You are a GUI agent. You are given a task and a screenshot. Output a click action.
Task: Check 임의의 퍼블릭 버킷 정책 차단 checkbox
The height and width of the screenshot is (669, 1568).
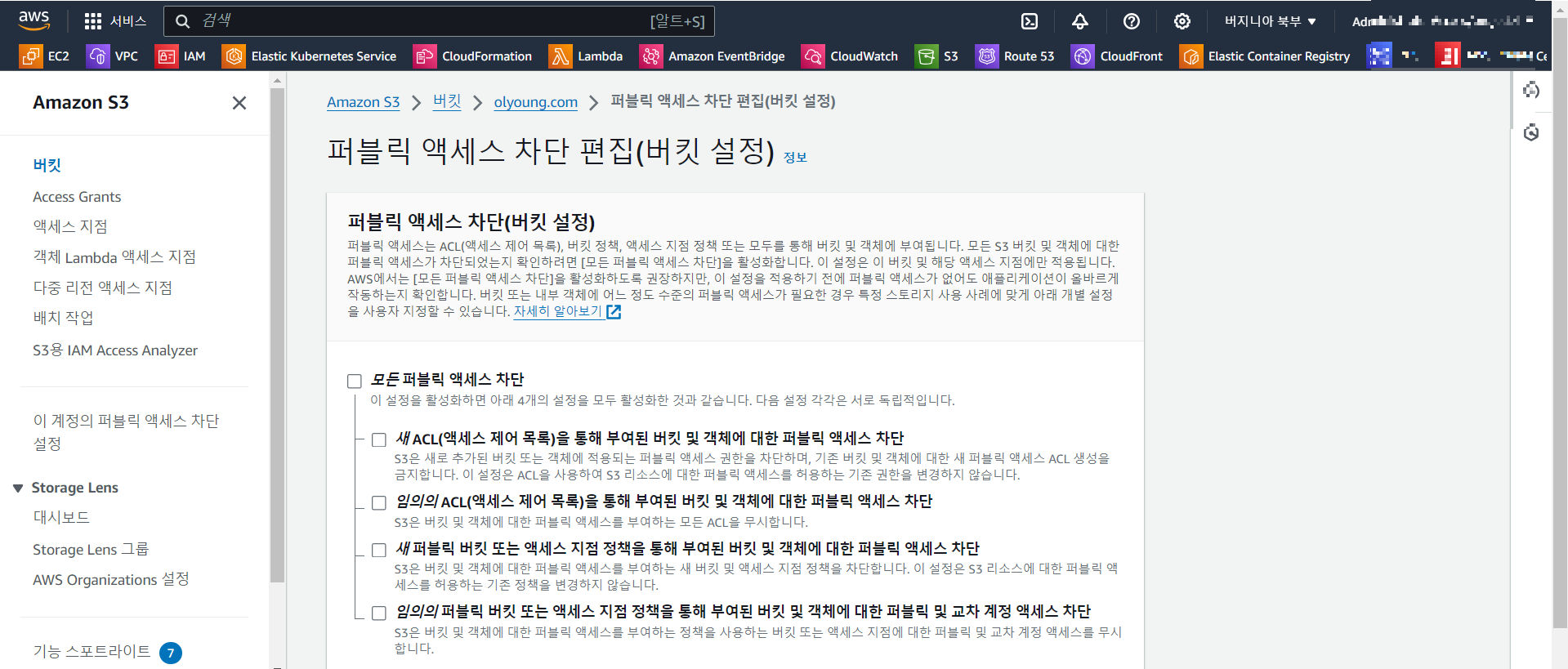[x=379, y=613]
